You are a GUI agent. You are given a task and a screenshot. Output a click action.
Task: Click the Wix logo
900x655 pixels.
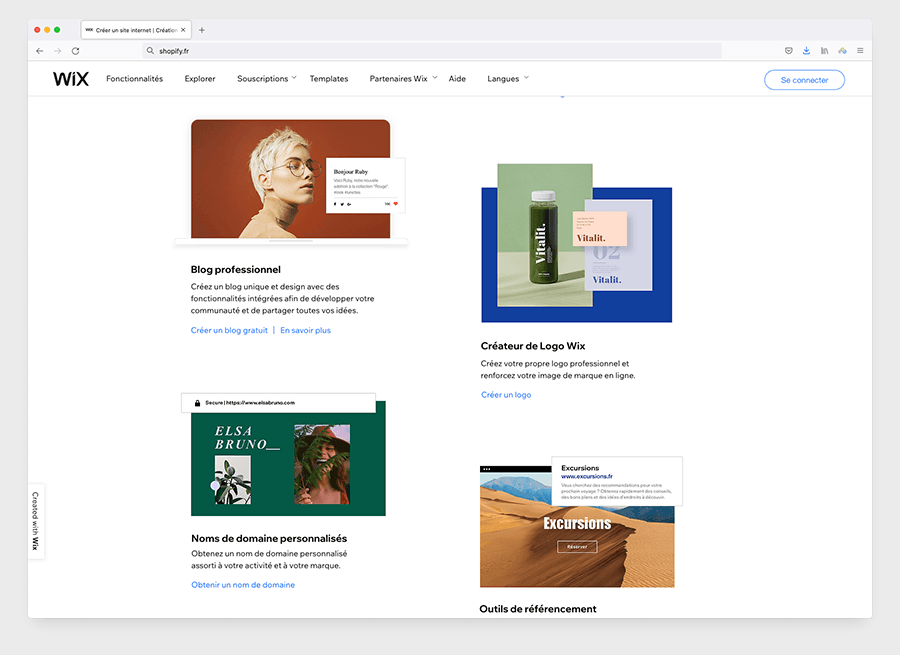tap(71, 79)
